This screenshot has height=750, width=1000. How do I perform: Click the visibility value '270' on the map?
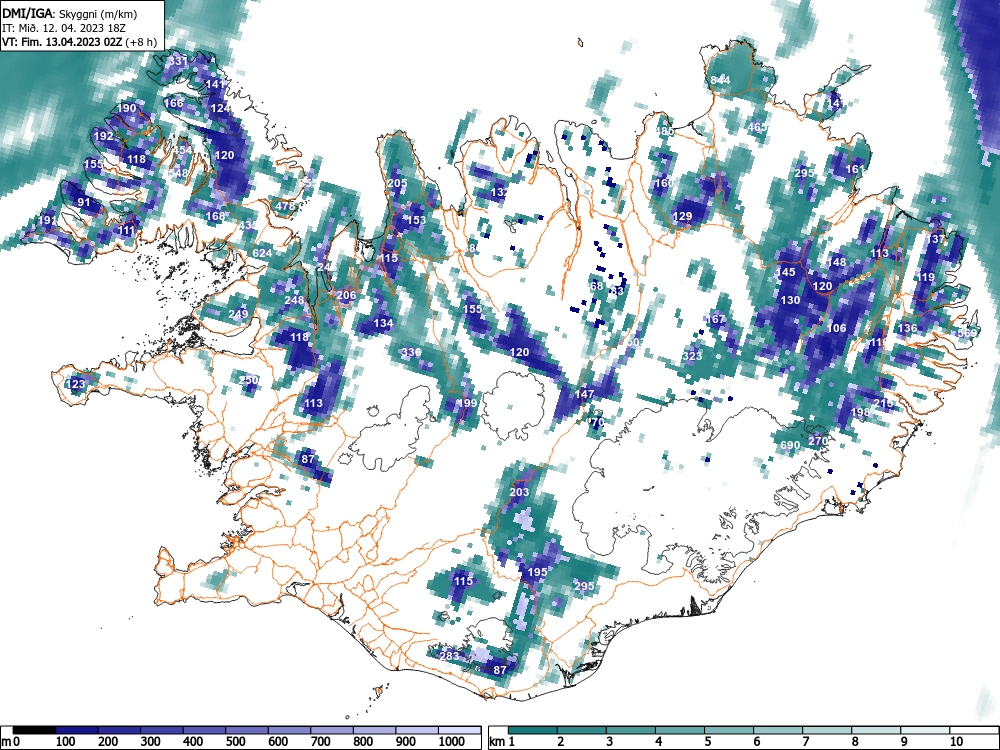818,441
